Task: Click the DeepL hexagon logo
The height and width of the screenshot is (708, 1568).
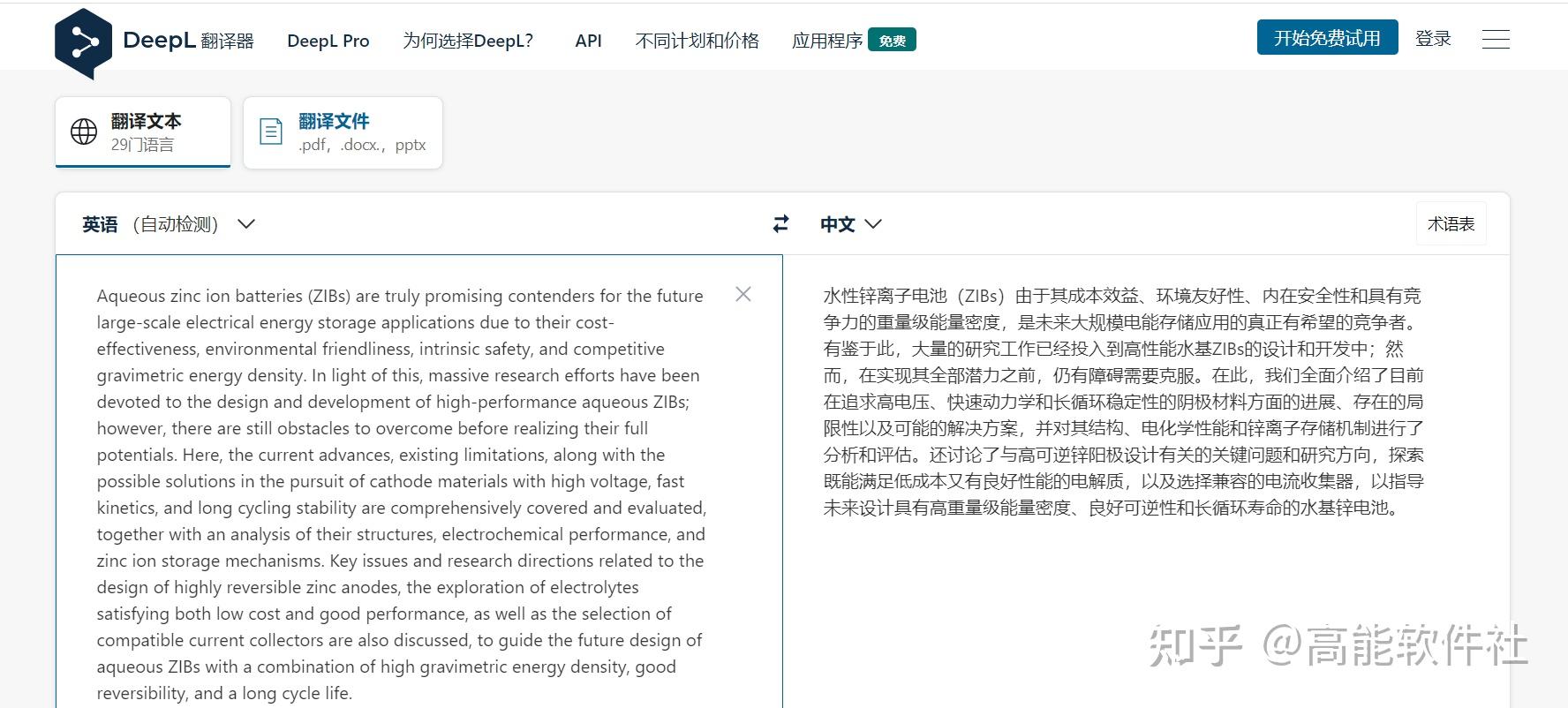Action: pos(83,42)
